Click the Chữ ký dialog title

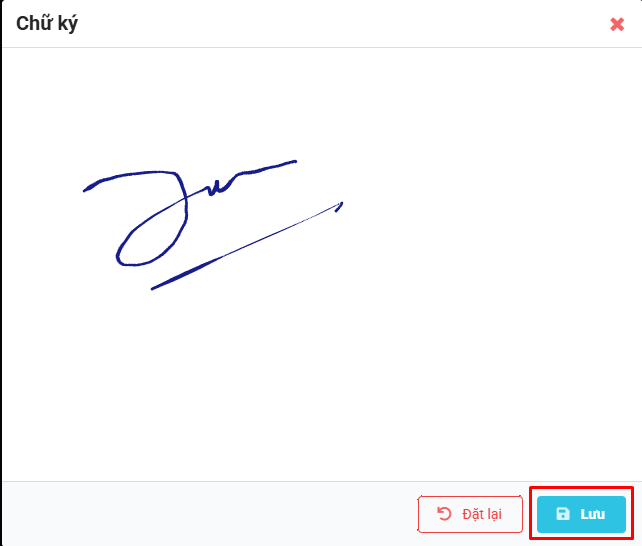[47, 23]
